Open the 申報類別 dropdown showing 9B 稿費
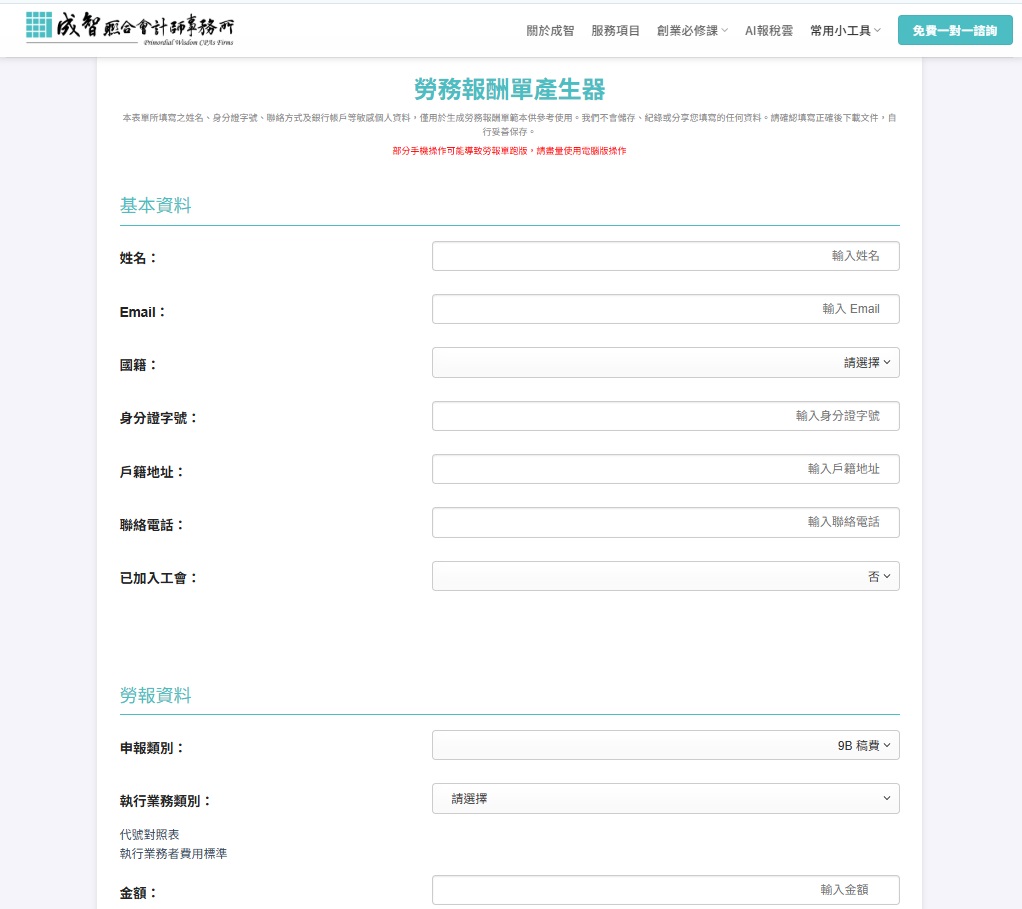1022x909 pixels. (665, 745)
